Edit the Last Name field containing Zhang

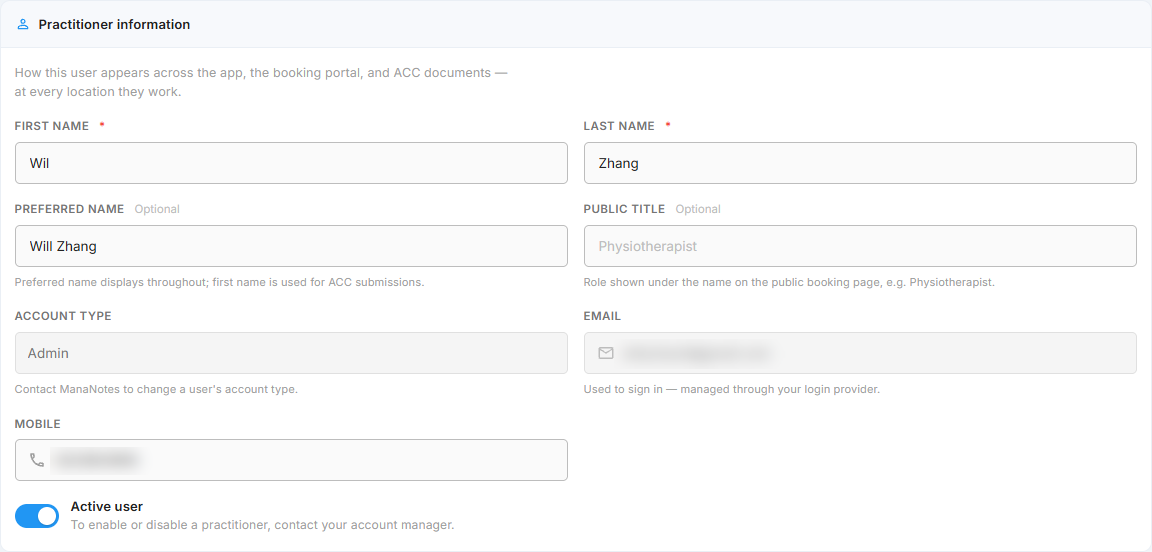[860, 163]
